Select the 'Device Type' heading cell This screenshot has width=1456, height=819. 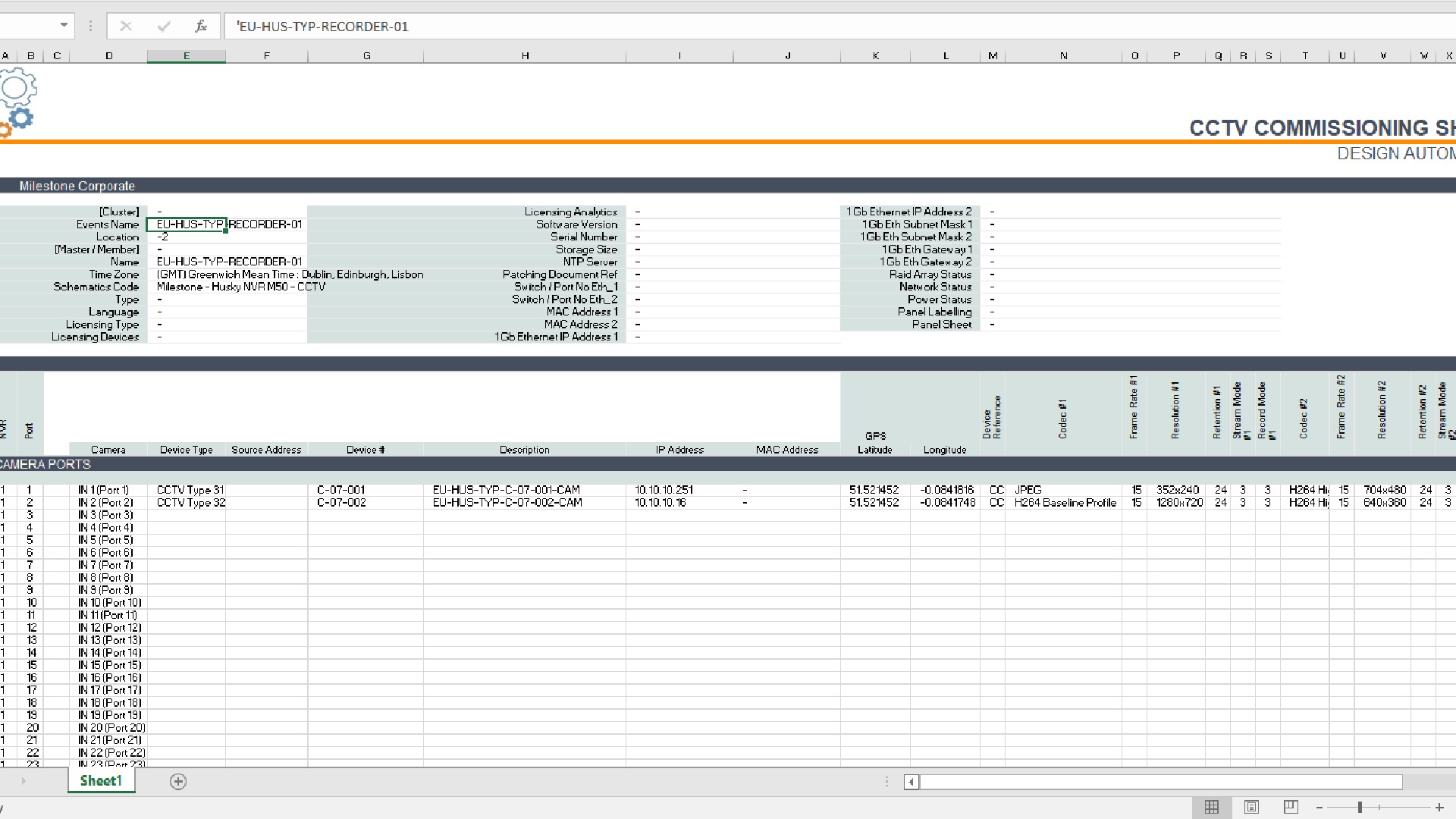187,450
